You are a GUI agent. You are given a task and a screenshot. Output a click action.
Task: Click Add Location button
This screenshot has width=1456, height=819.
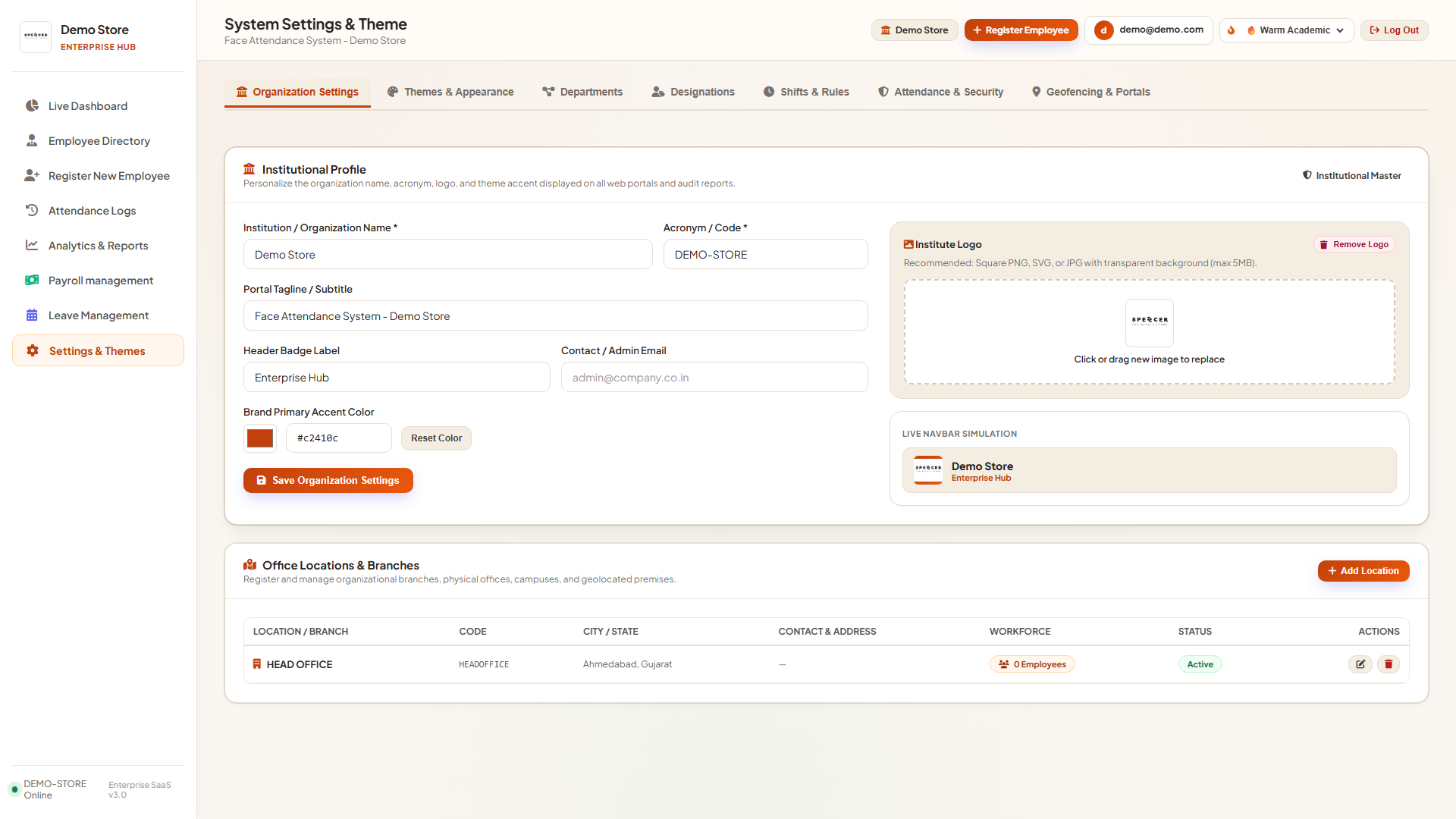pyautogui.click(x=1363, y=571)
